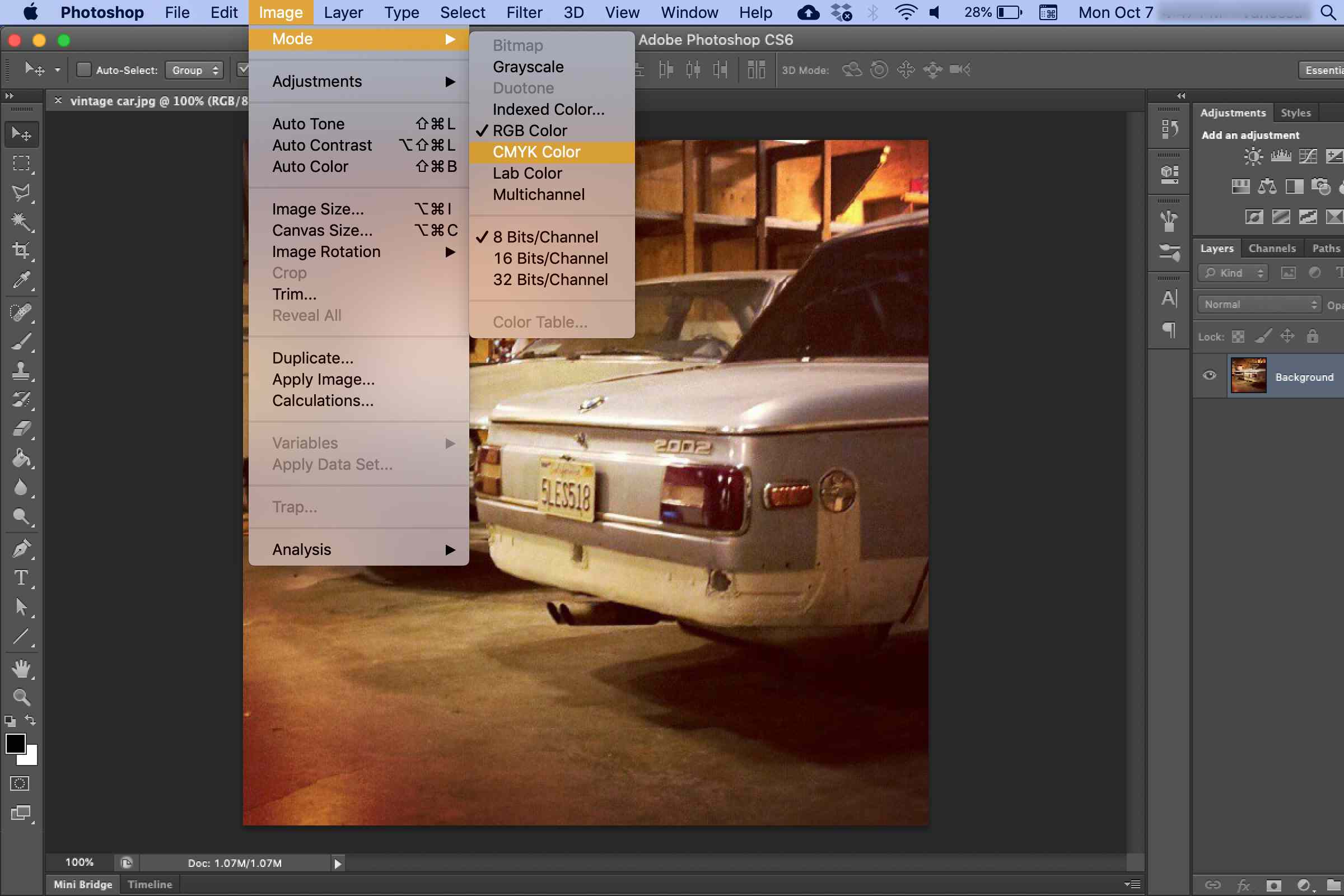Add a Levels adjustment
This screenshot has width=1344, height=896.
[1281, 156]
